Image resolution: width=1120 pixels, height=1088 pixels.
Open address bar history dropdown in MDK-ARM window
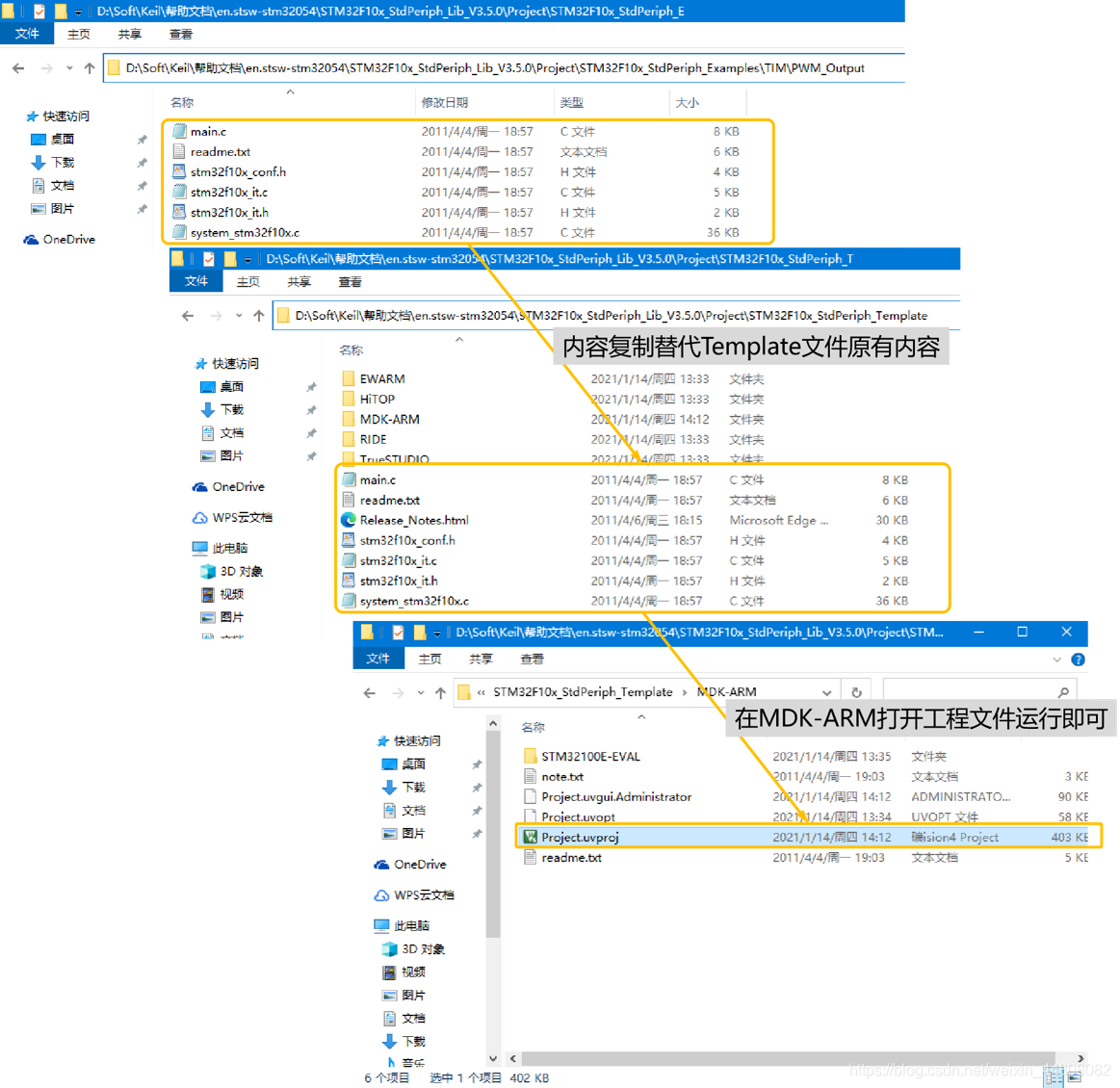coord(826,692)
